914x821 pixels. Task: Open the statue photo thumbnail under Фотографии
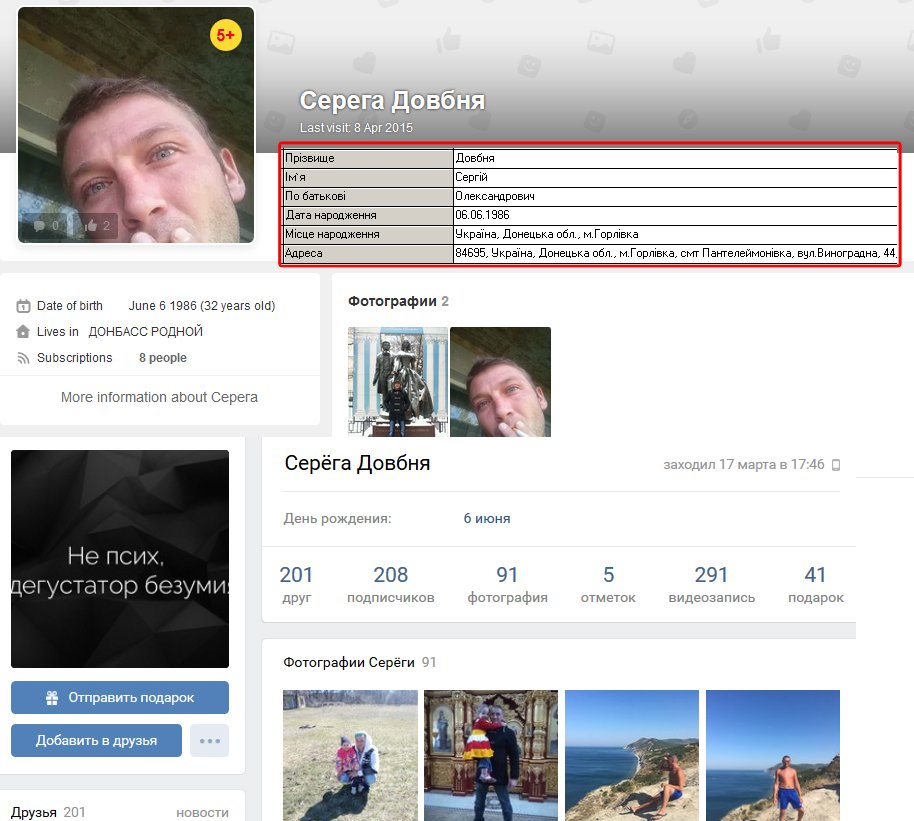click(398, 382)
